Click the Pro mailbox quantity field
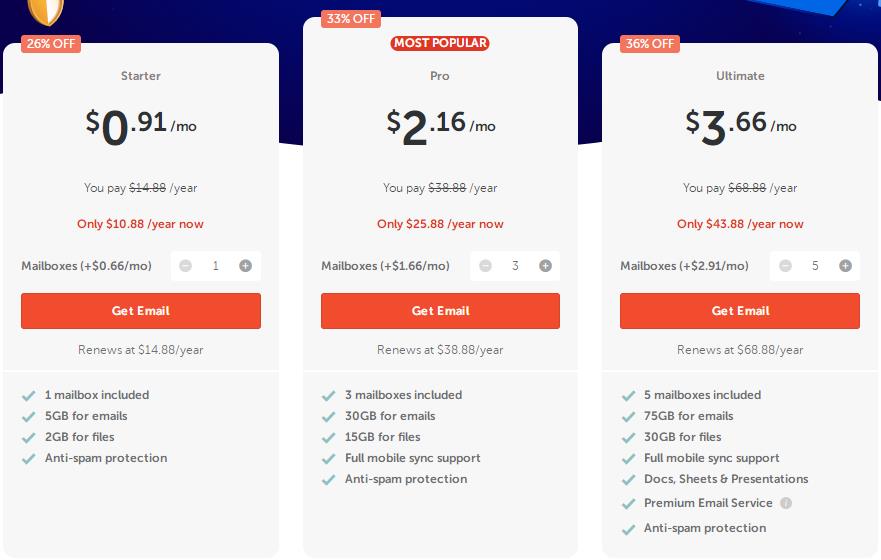 [x=515, y=266]
